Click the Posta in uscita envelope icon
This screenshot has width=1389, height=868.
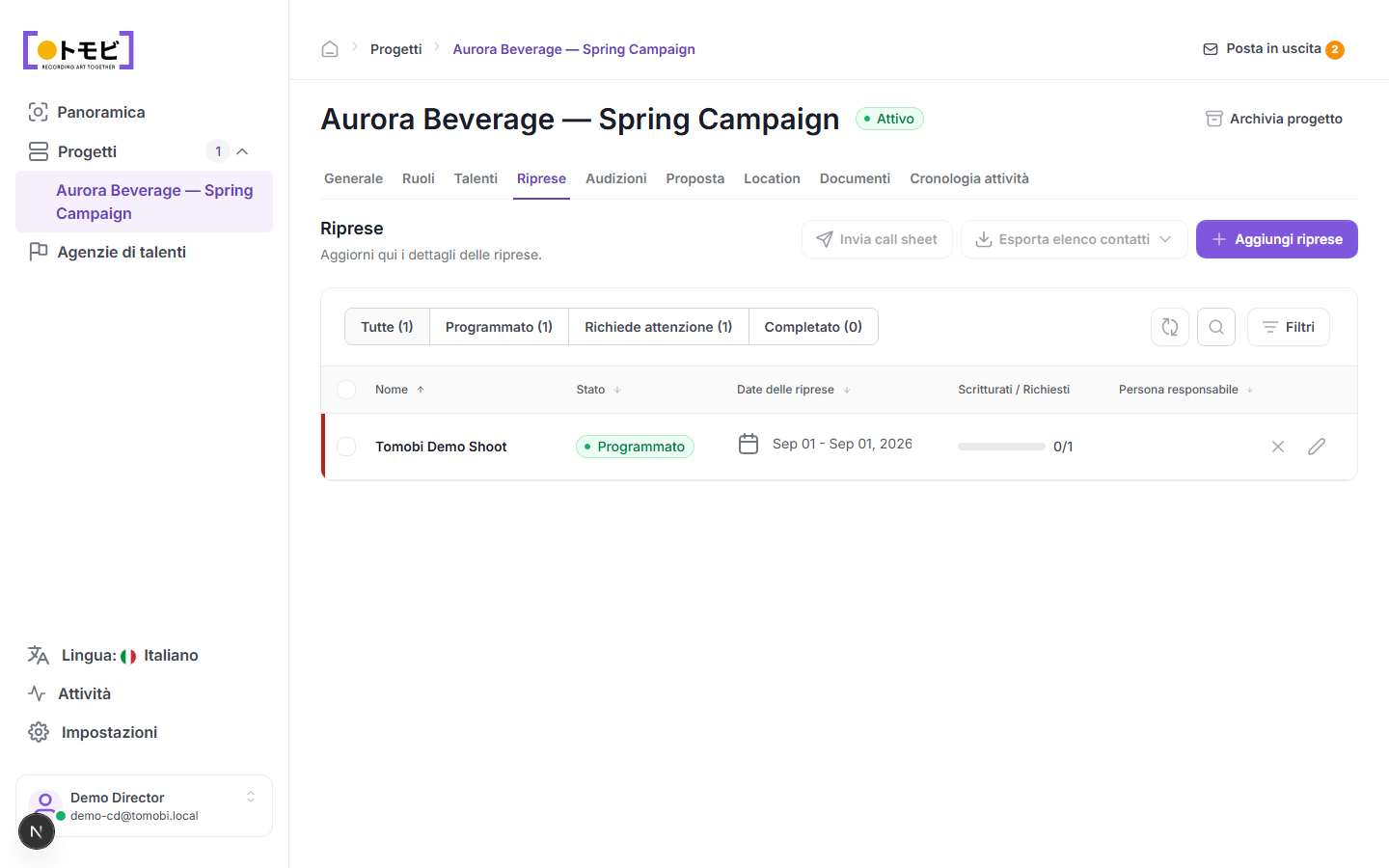1211,49
